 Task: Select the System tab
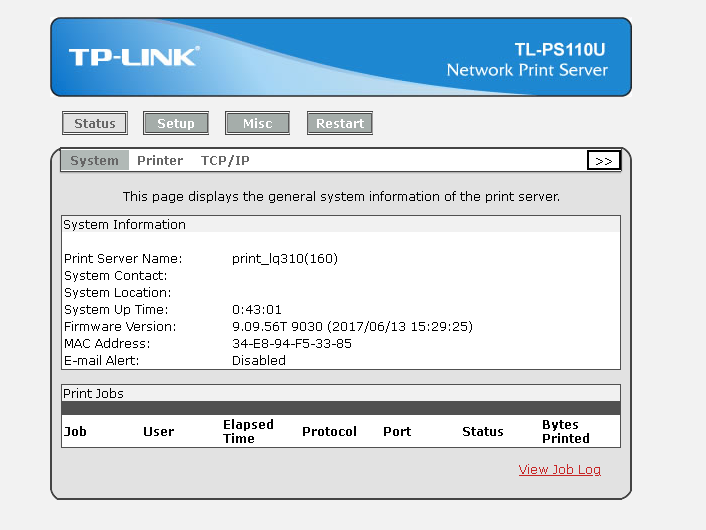coord(95,160)
